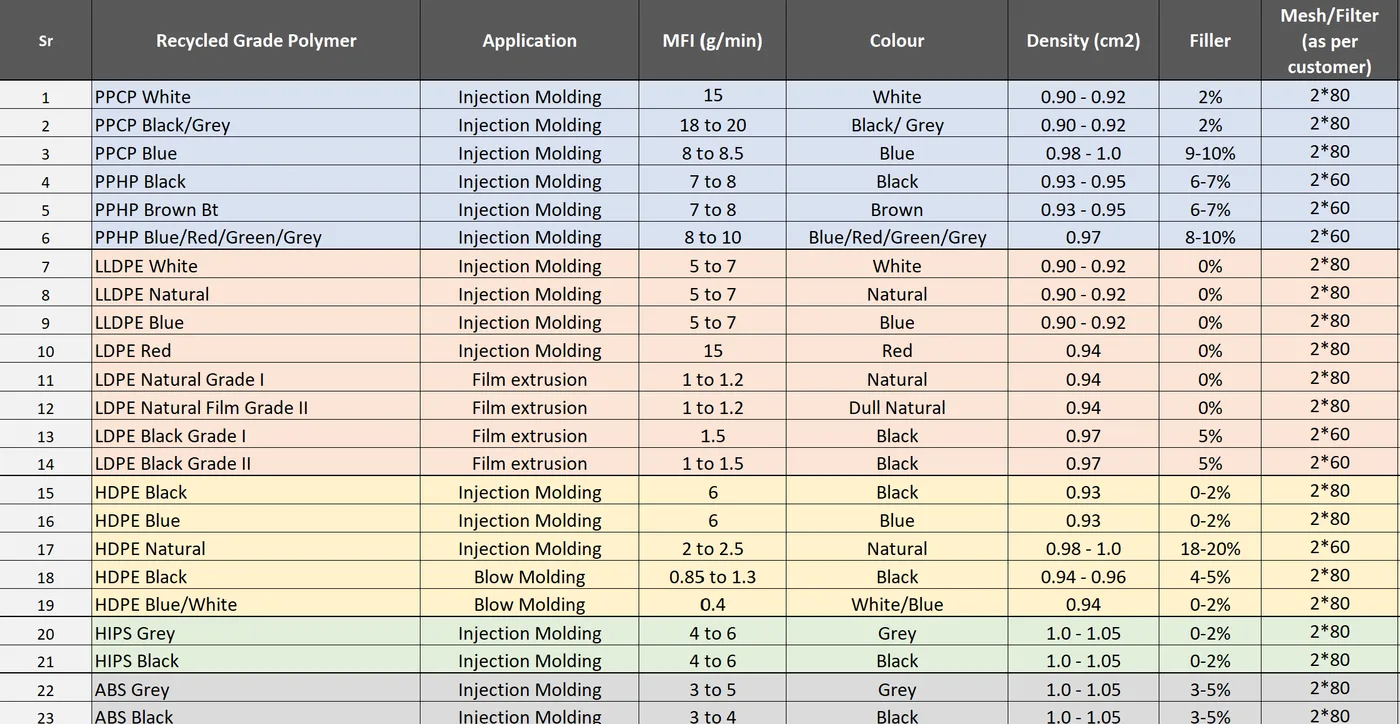
Task: Click the "White/Blue" colour cell
Action: [x=897, y=604]
